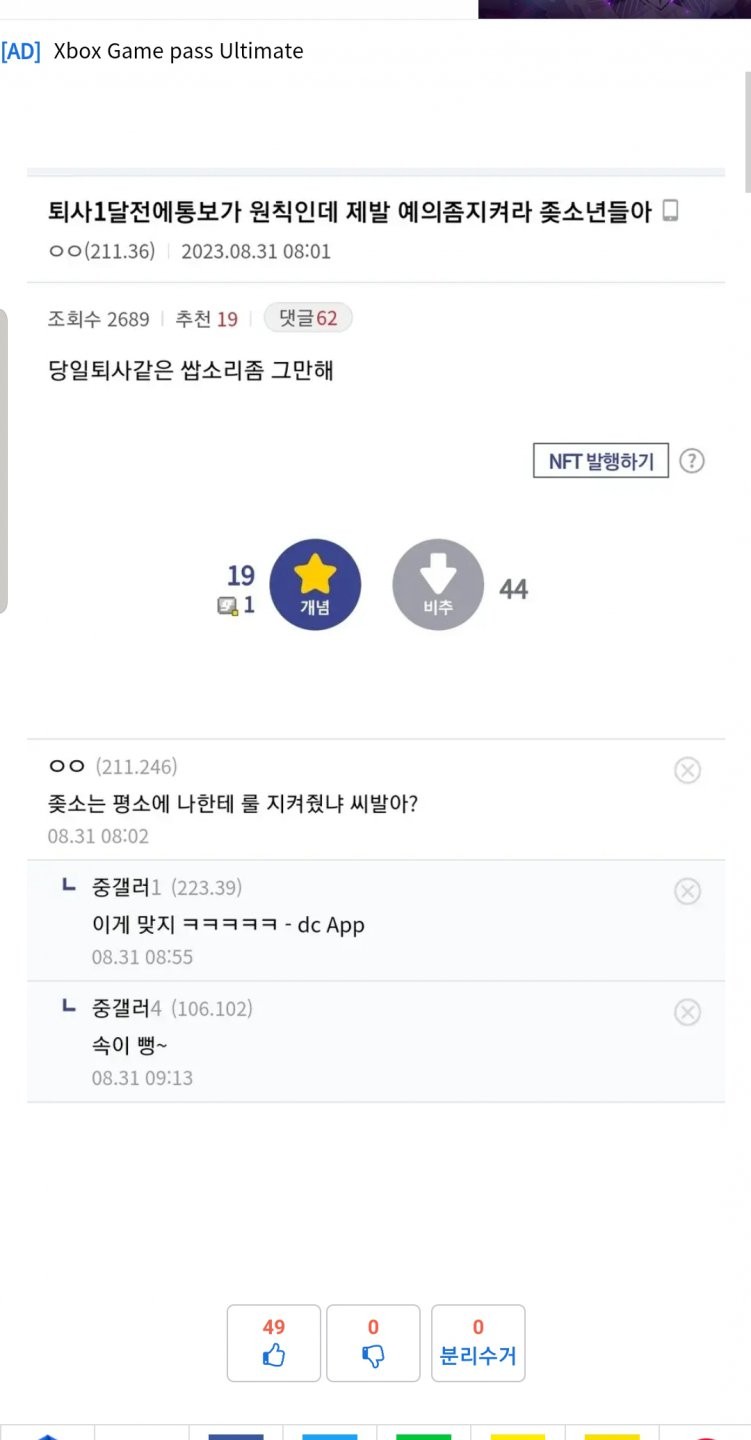Delete 중갤러4's reply with X icon

(687, 1013)
